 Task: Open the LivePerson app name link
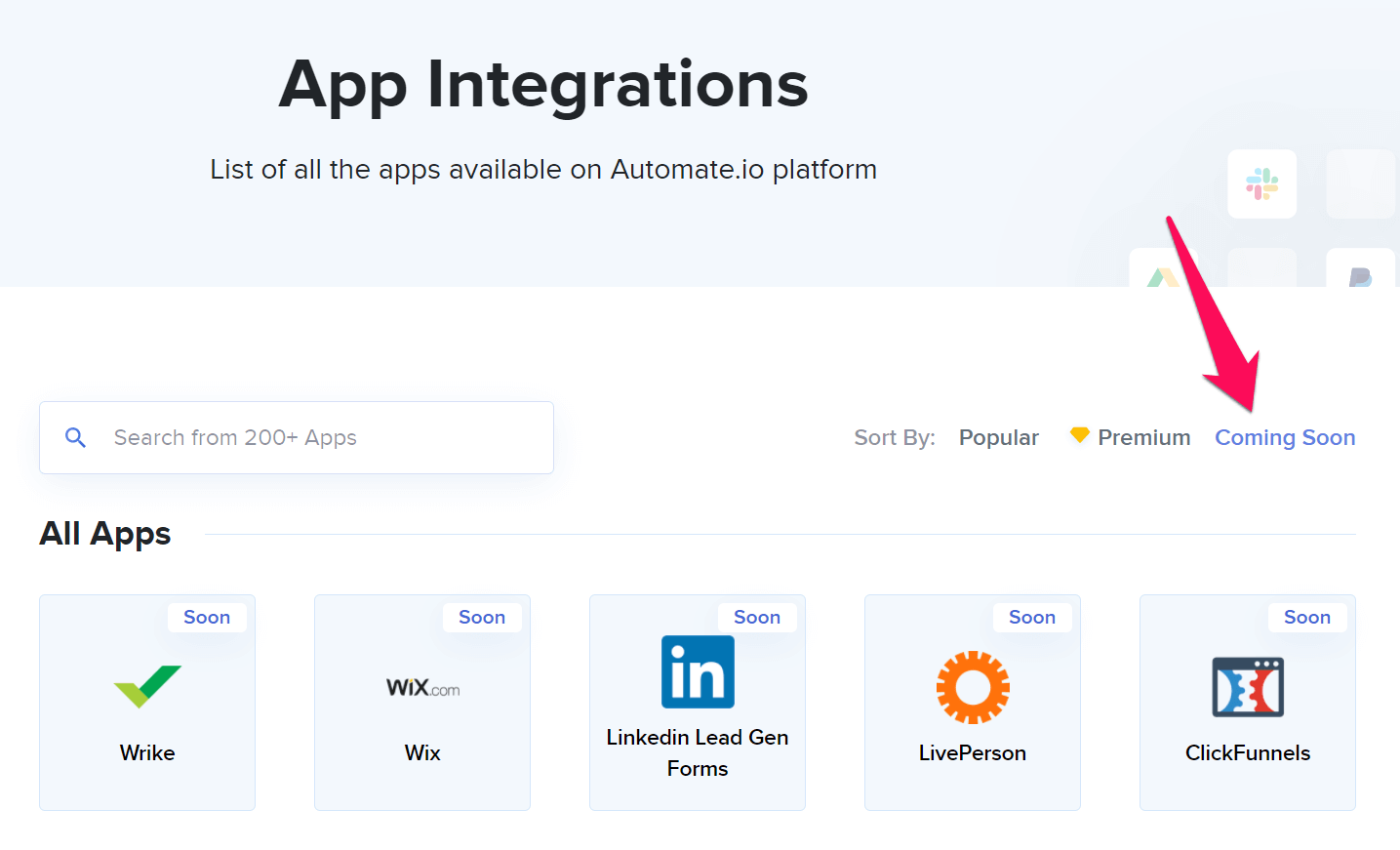(973, 752)
